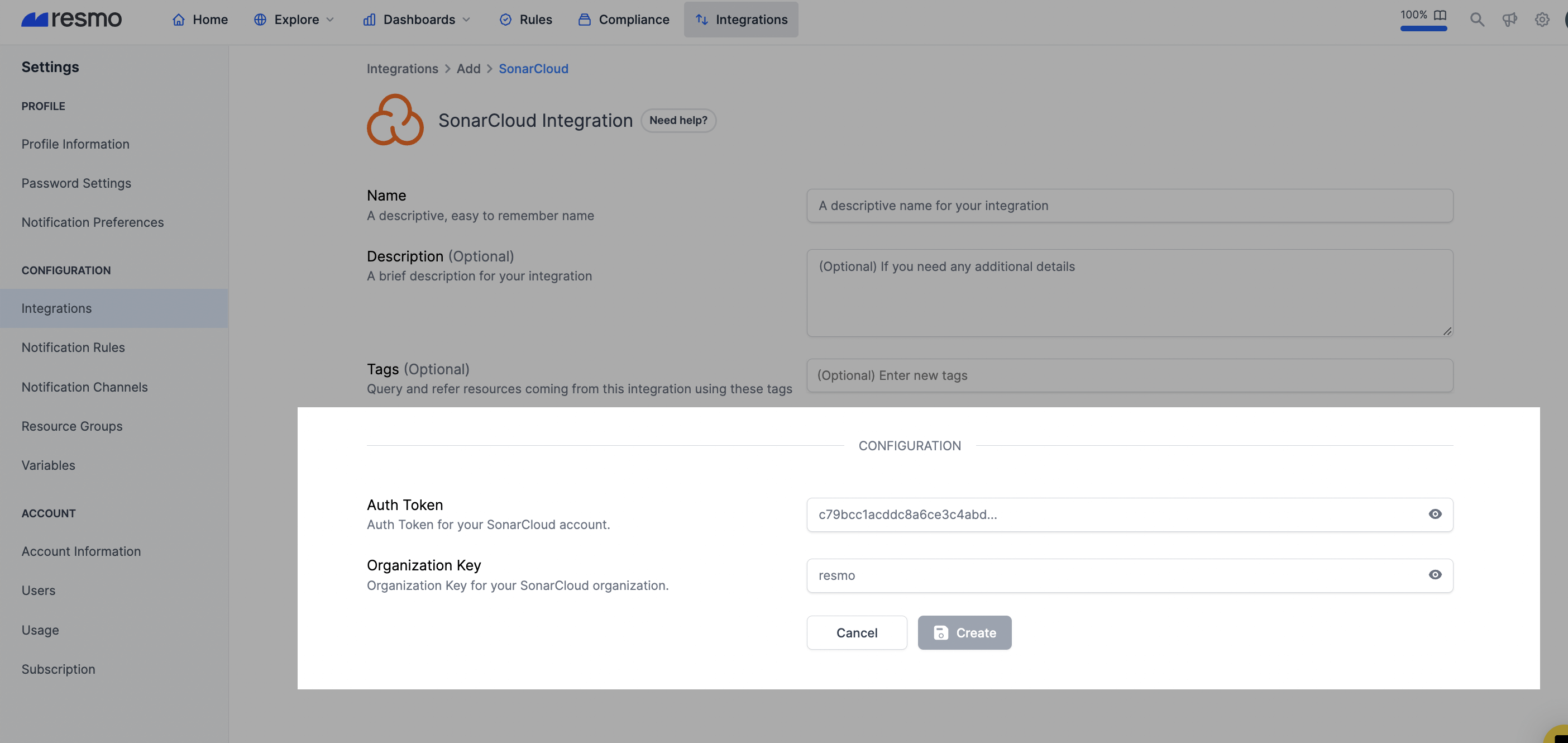Reveal the Auth Token value
The image size is (1568, 743).
[1435, 514]
